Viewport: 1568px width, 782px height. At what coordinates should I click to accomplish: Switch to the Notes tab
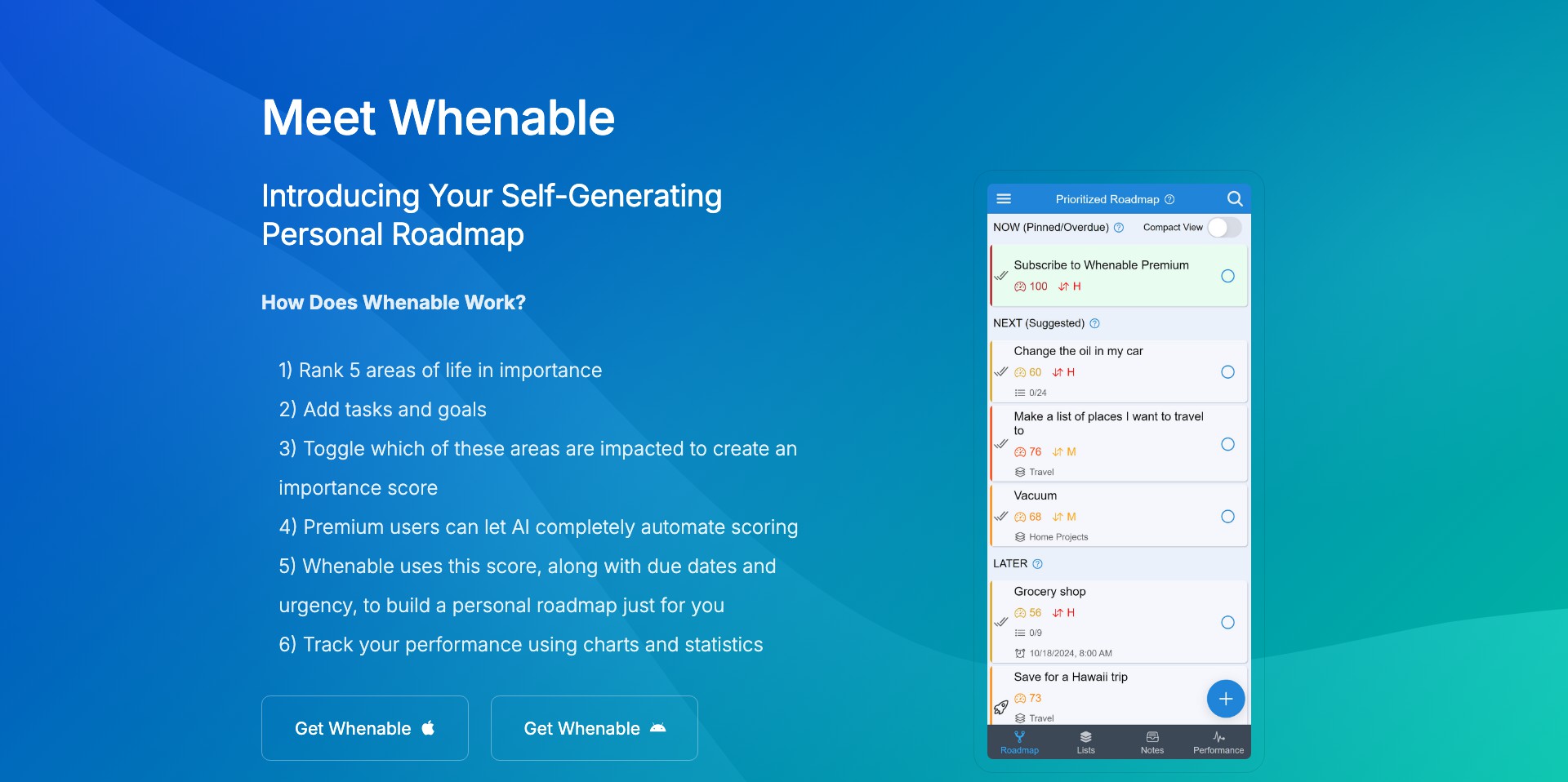(1152, 742)
